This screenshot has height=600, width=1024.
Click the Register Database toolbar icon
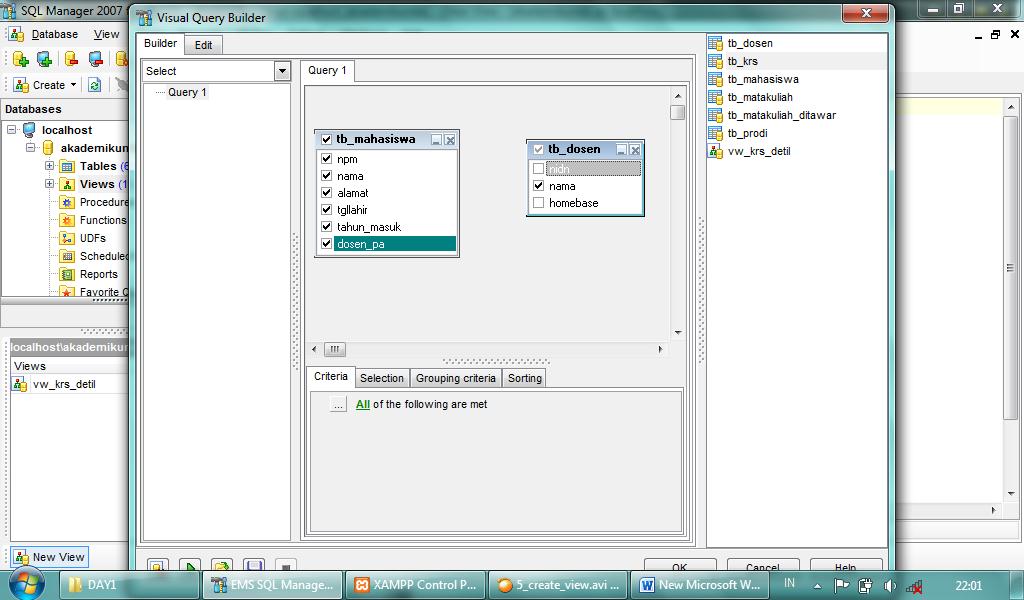(x=20, y=59)
